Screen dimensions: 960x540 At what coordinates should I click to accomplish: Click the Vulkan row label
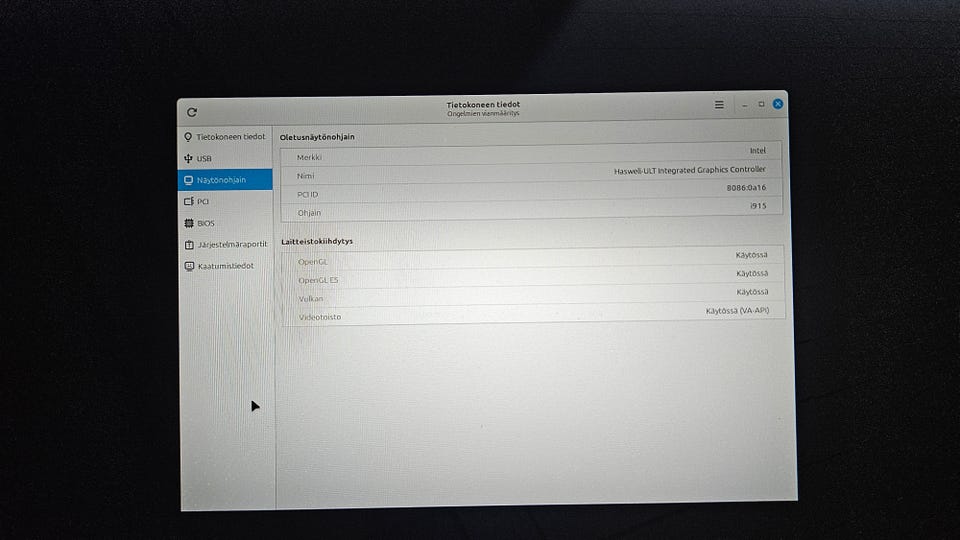[x=311, y=299]
